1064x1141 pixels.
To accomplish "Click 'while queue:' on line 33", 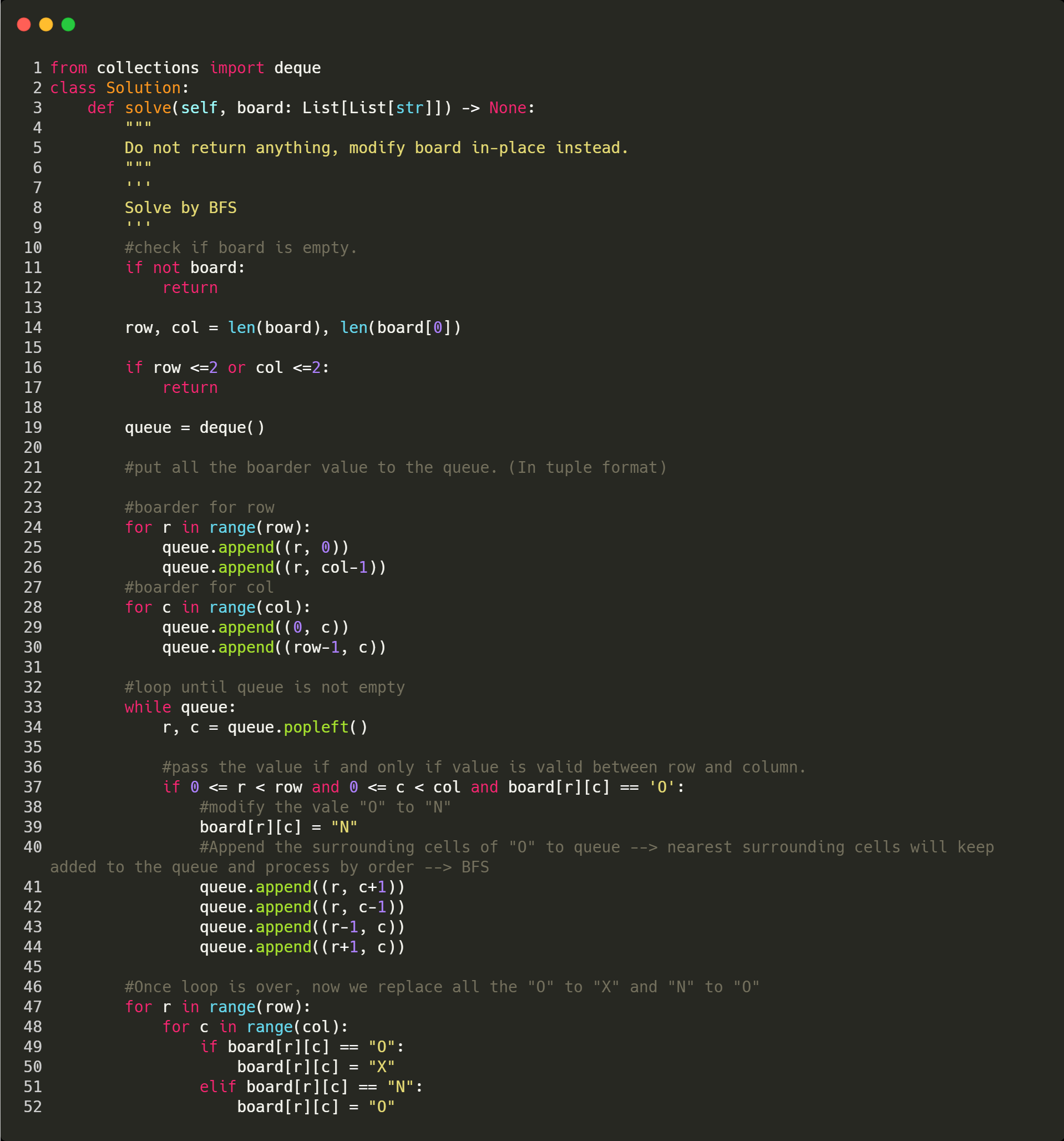I will [180, 707].
